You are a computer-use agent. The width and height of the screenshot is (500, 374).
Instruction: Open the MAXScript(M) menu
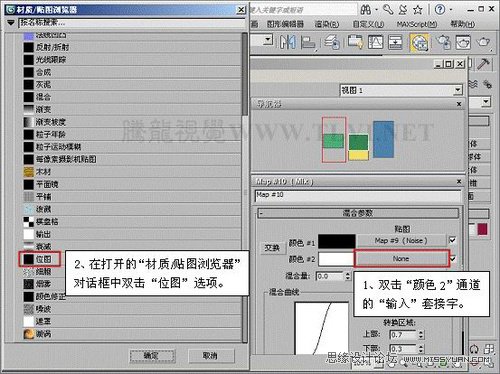coord(417,24)
